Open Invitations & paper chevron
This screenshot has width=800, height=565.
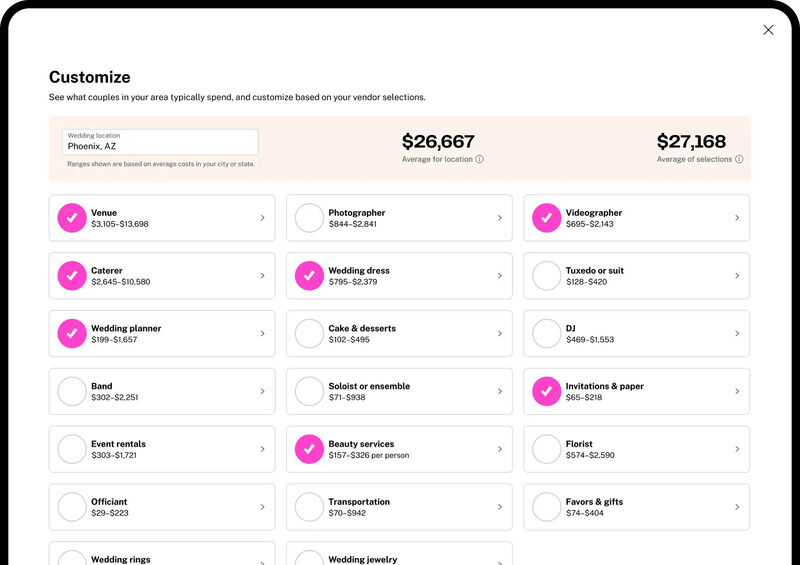tap(737, 391)
